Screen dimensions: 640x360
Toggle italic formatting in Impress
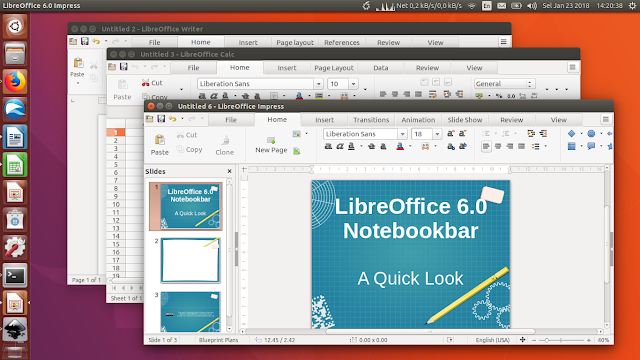click(x=340, y=146)
